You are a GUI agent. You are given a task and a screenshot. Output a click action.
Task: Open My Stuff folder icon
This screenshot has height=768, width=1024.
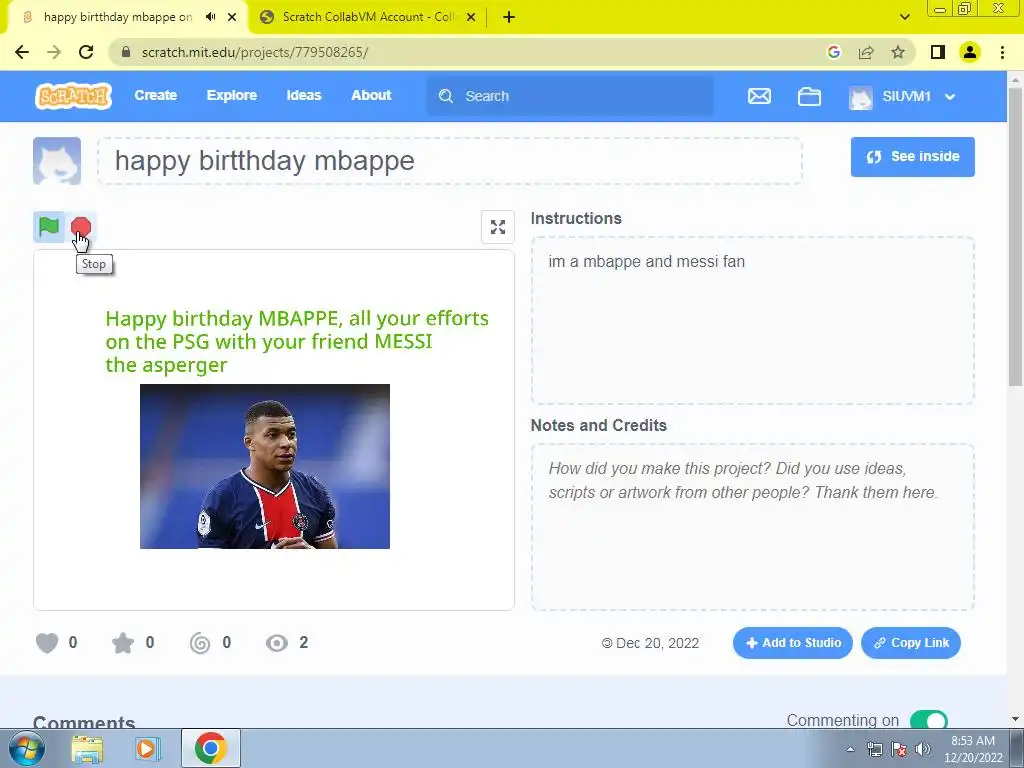pyautogui.click(x=809, y=96)
